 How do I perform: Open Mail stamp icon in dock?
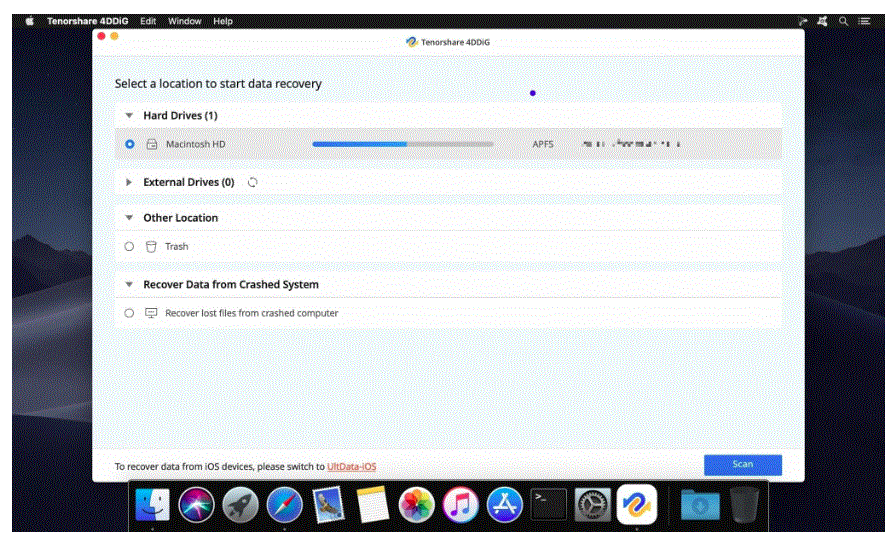328,505
